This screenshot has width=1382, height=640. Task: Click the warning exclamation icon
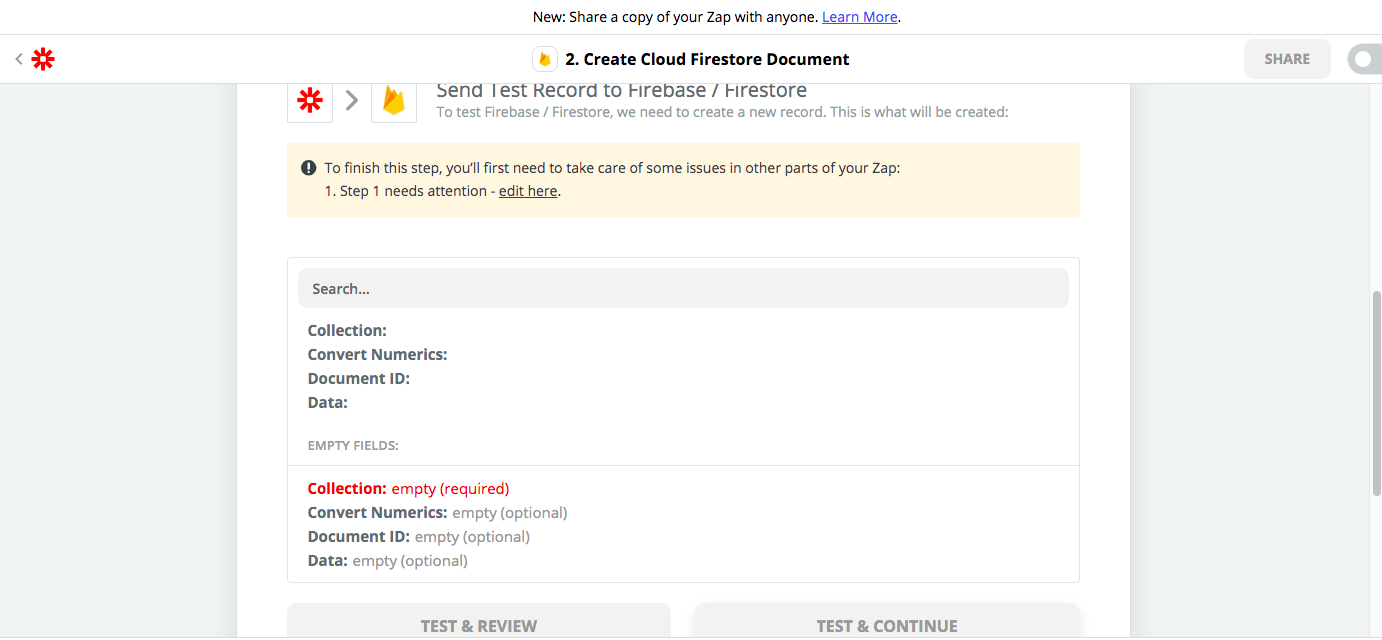coord(309,168)
